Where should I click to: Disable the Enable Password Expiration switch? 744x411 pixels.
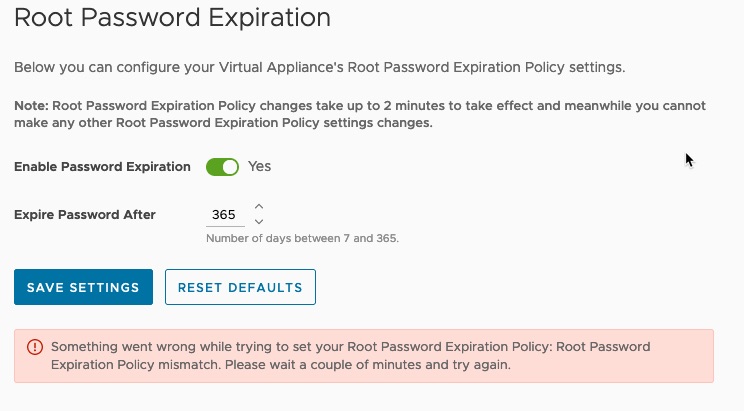click(222, 167)
